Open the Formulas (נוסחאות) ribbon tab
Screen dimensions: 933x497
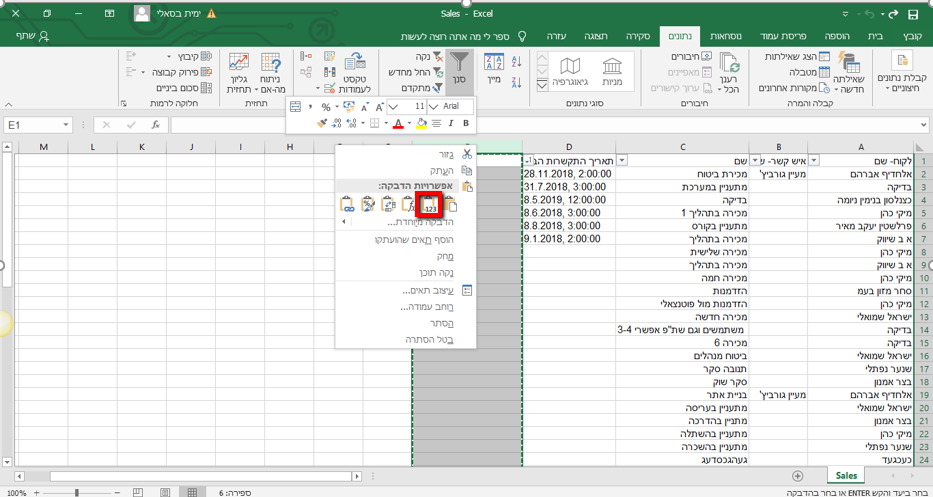726,36
